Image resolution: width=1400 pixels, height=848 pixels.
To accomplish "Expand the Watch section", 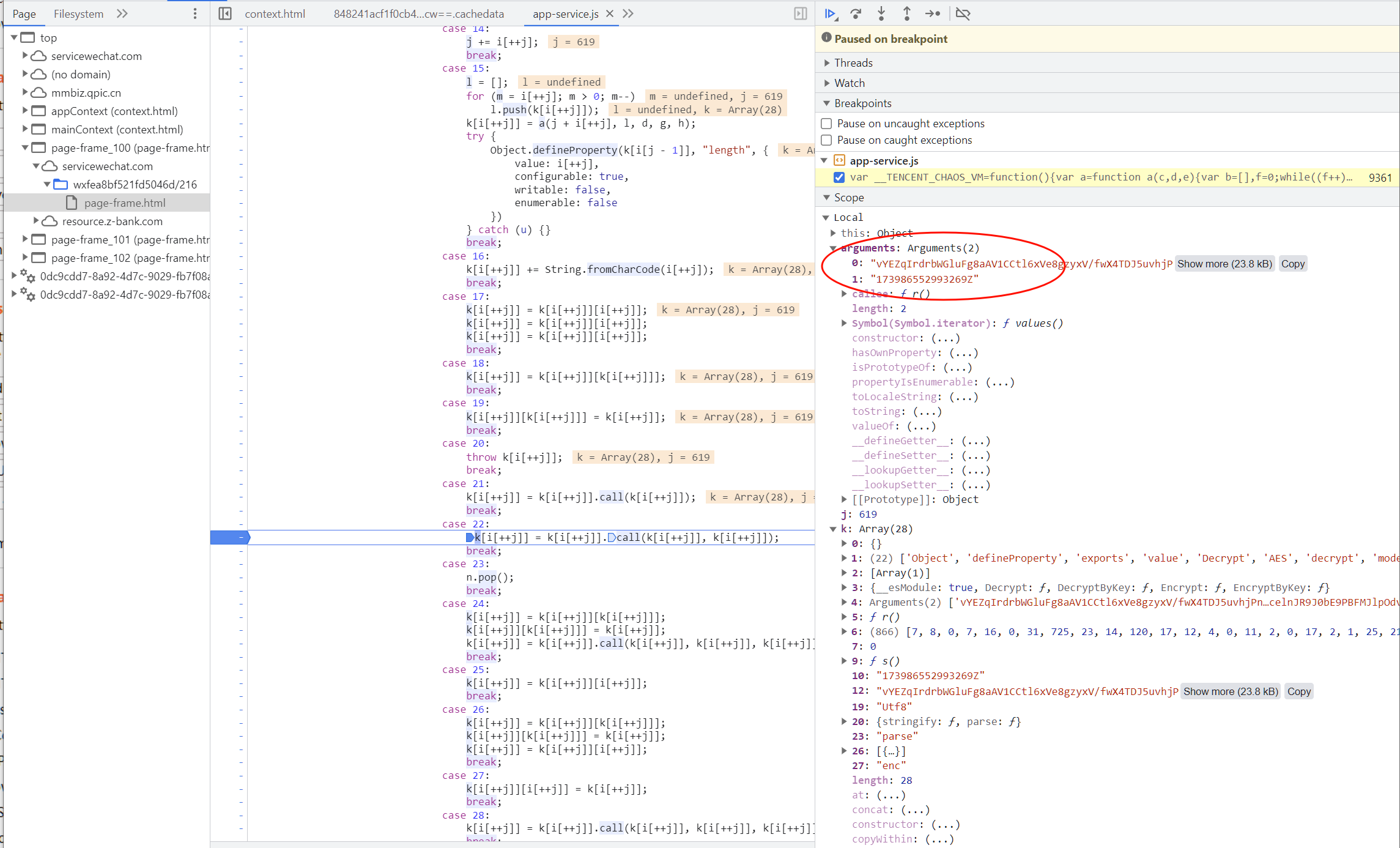I will (x=849, y=83).
